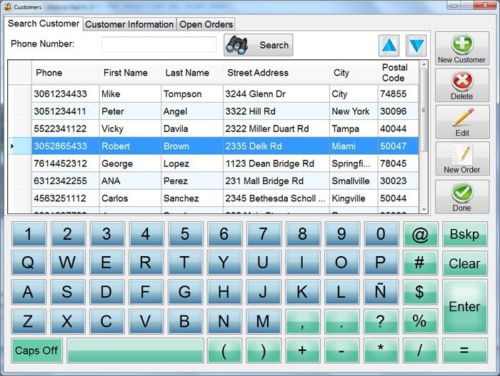Sort by the Last Name column header

tap(192, 73)
